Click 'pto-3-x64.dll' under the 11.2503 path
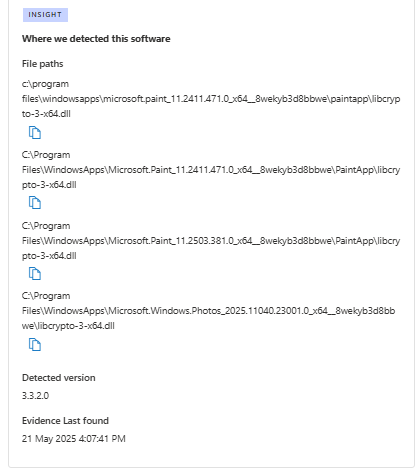417x469 pixels. [49, 256]
